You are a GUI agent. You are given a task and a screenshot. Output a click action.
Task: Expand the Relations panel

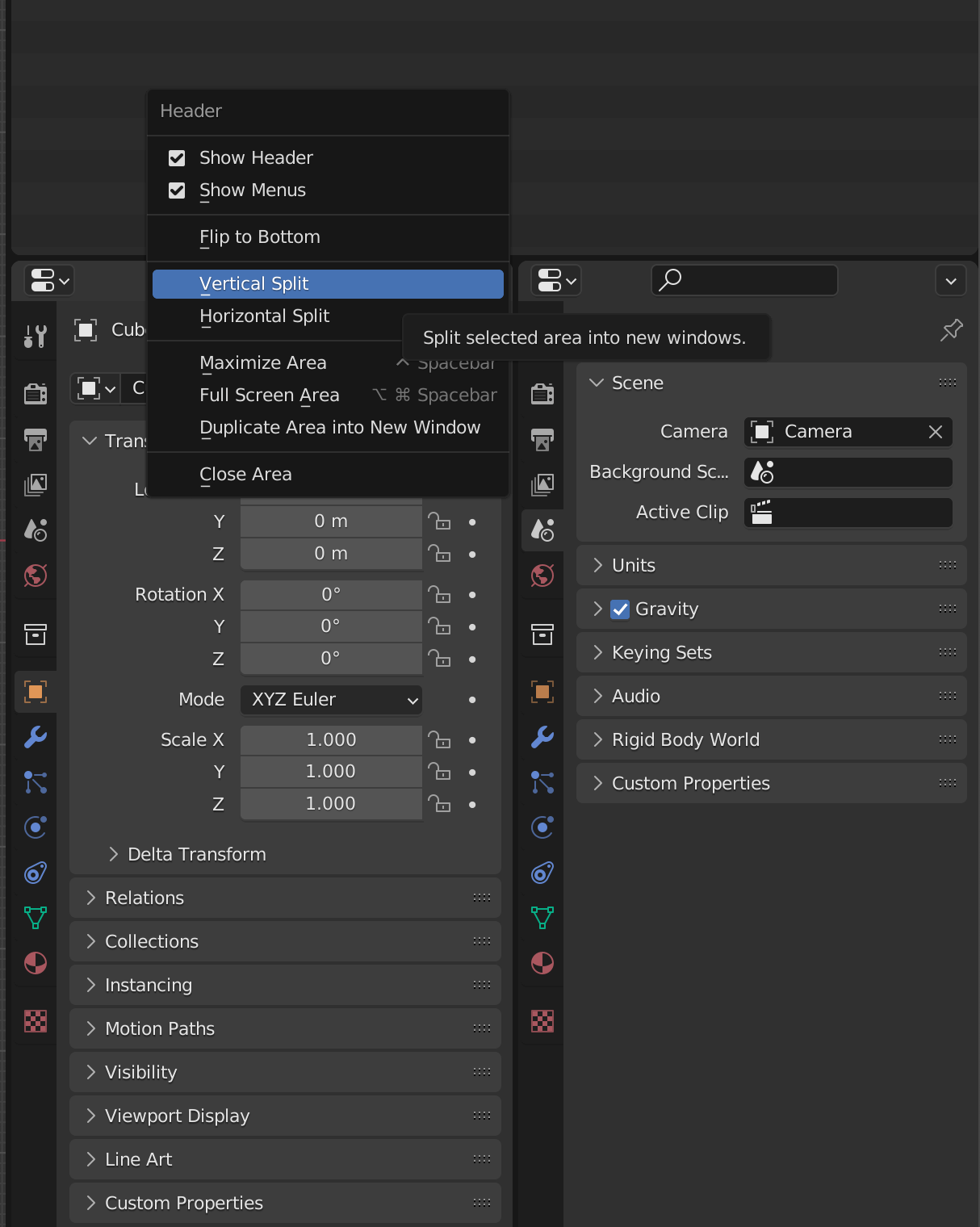coord(285,898)
